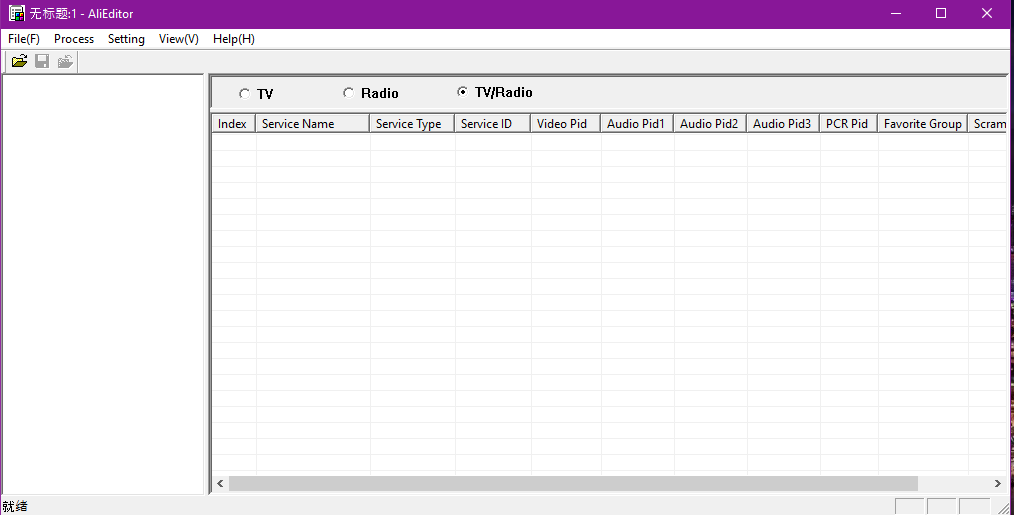Image resolution: width=1014 pixels, height=515 pixels.
Task: Click the Index column header
Action: pyautogui.click(x=233, y=124)
